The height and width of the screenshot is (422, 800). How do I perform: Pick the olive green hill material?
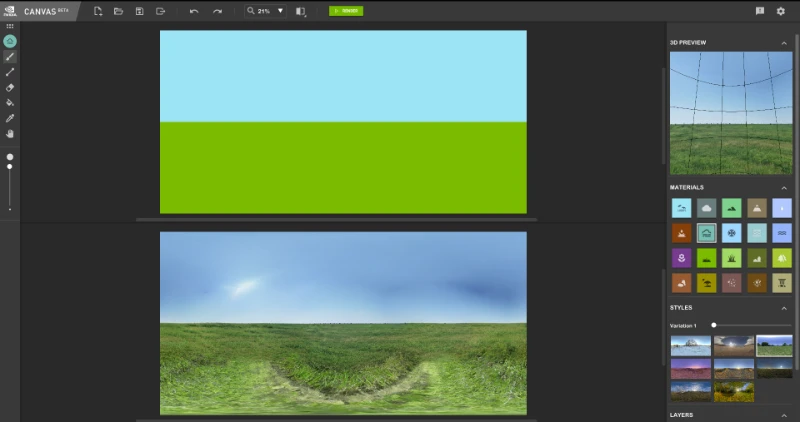pos(757,258)
